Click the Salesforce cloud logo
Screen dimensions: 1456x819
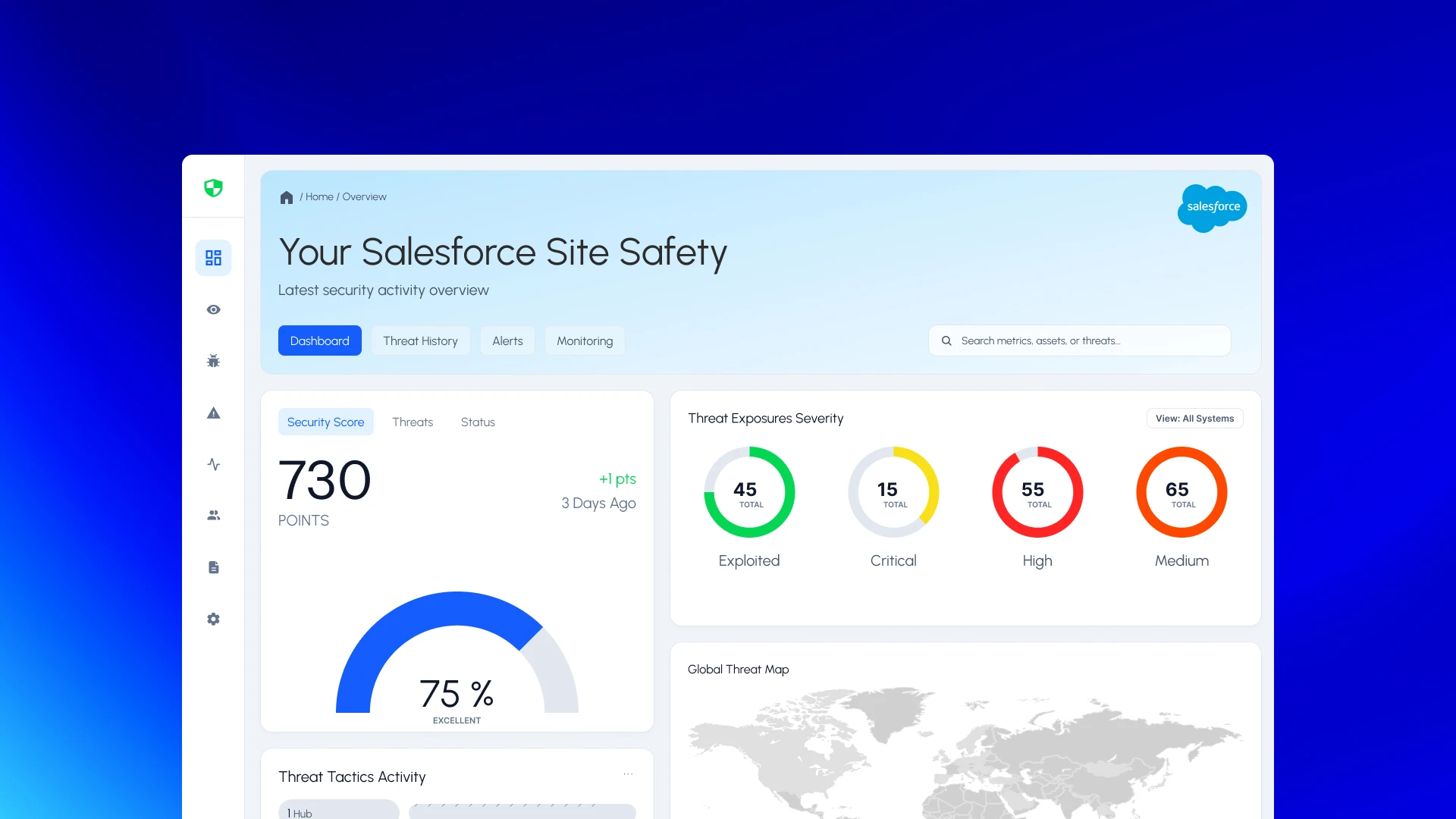pos(1212,207)
